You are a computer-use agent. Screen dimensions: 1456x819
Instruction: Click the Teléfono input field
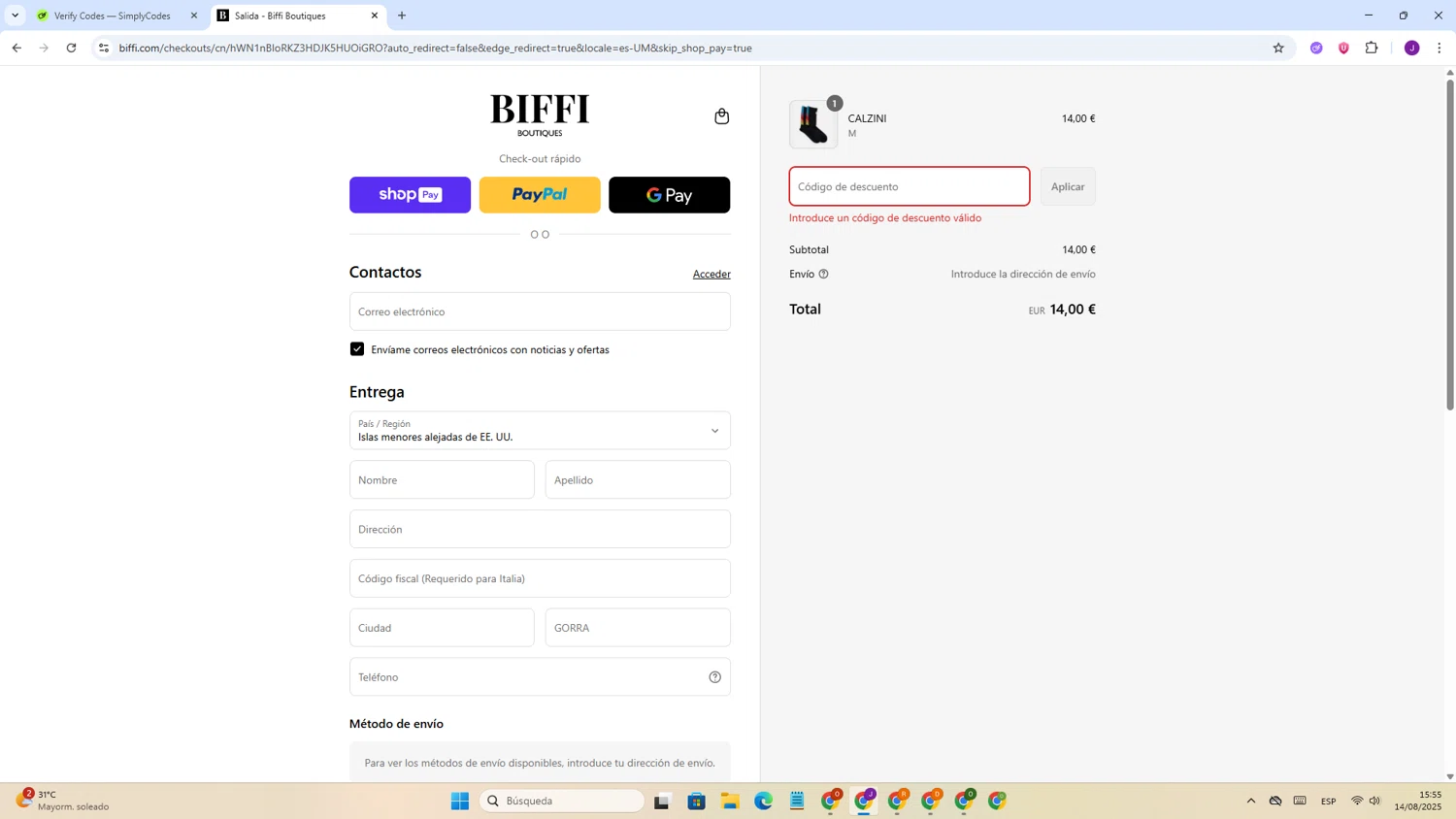point(540,677)
